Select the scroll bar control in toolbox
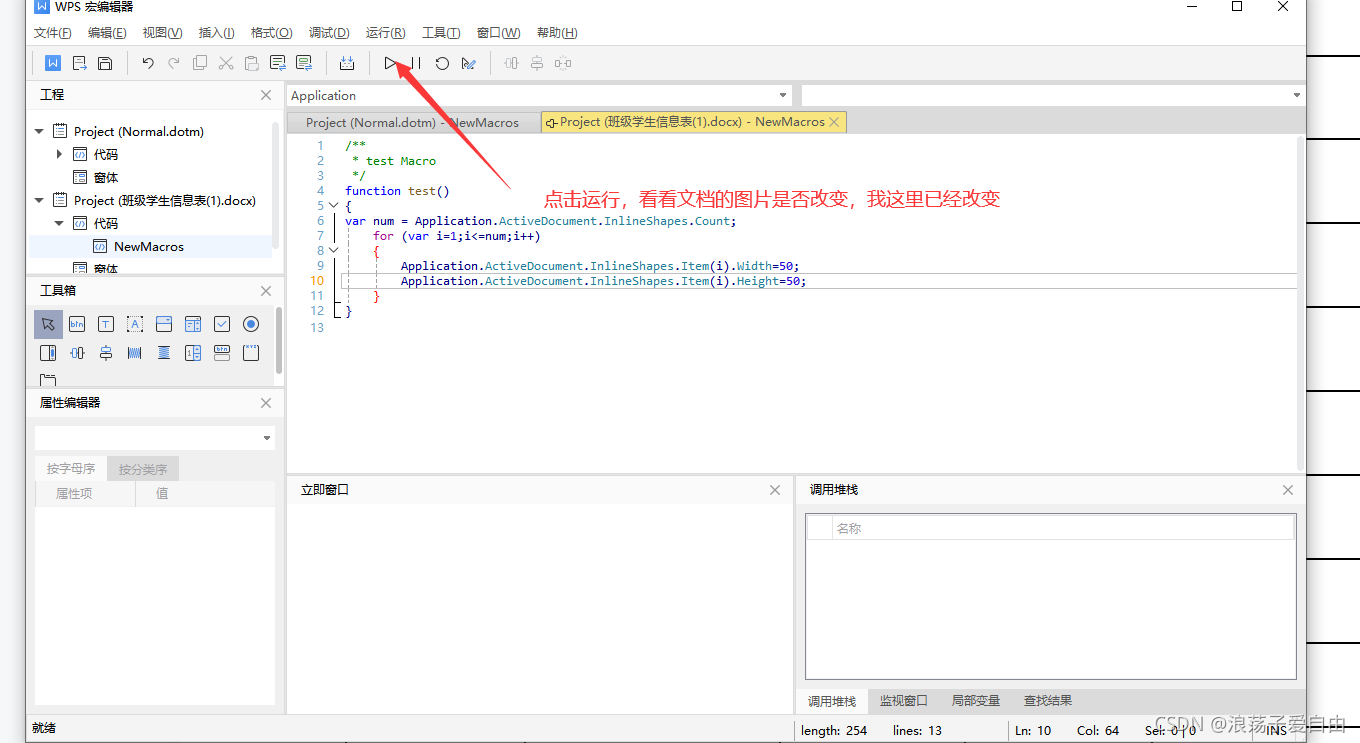Image resolution: width=1360 pixels, height=743 pixels. [x=48, y=353]
